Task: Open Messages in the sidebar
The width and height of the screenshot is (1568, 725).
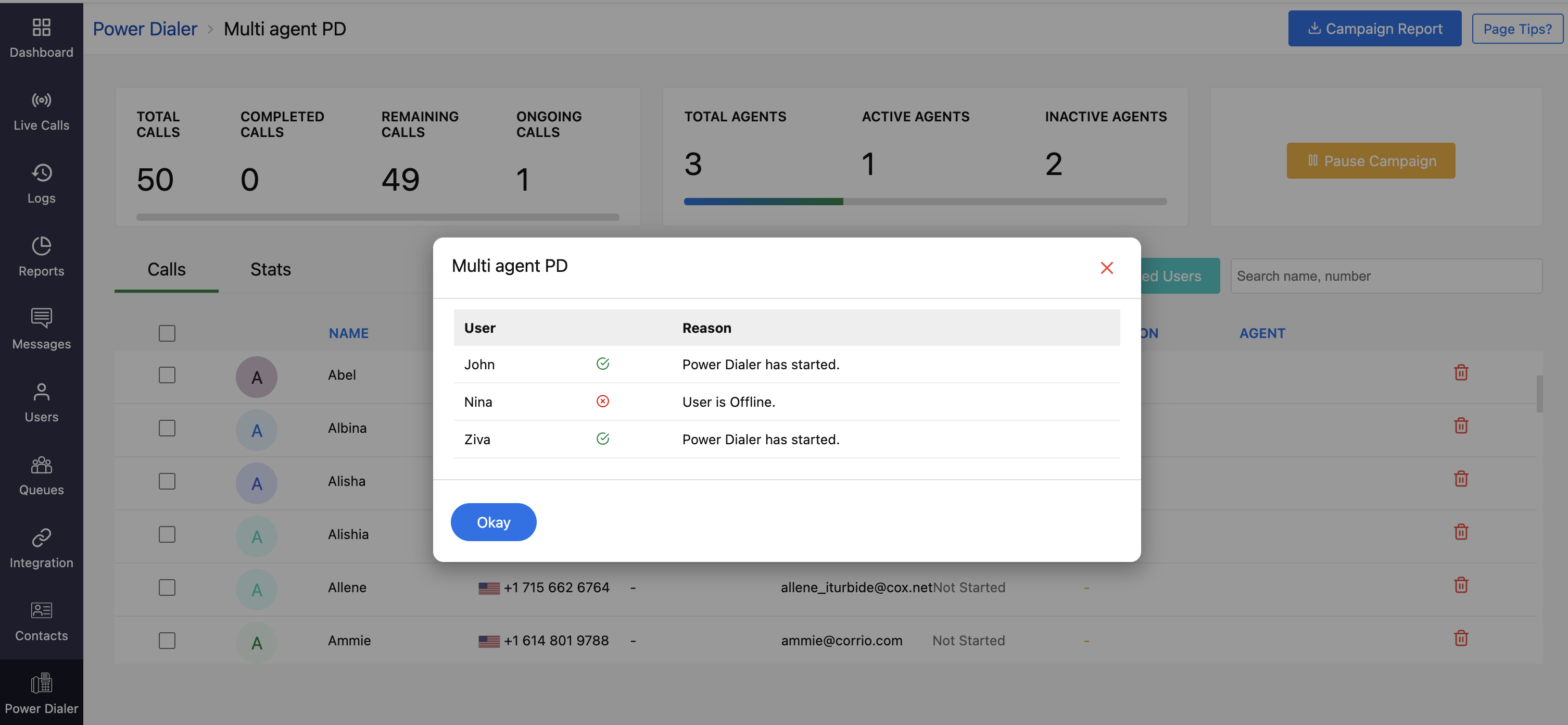Action: point(42,329)
